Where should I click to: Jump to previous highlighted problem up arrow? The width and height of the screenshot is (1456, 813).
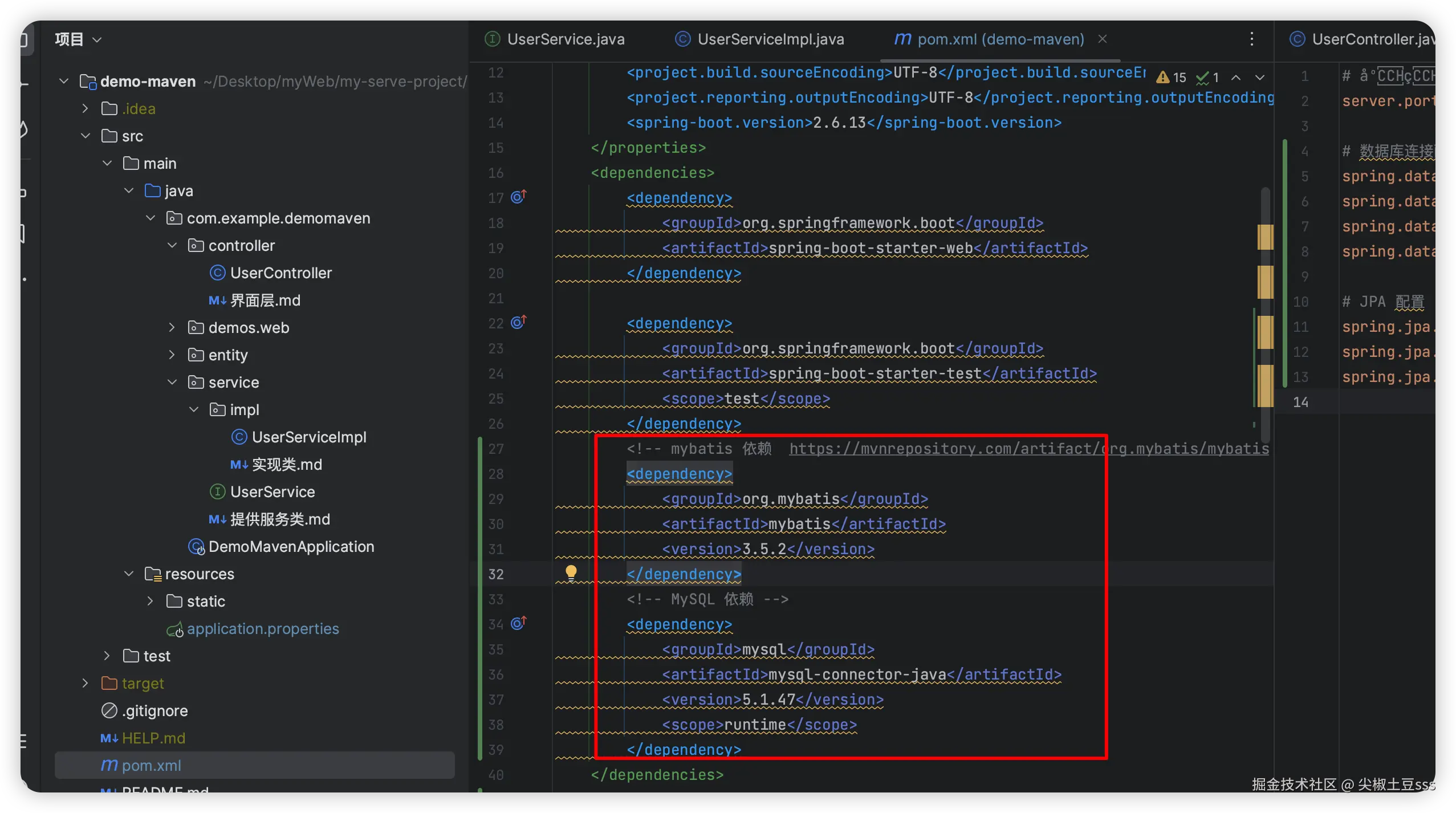[x=1236, y=77]
